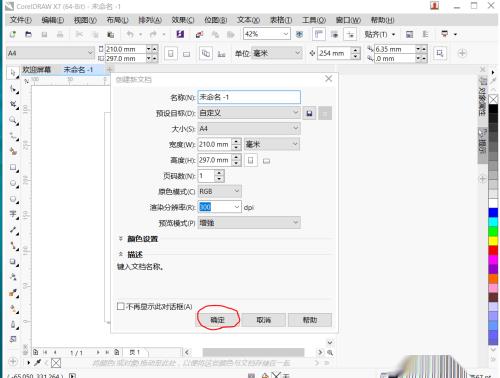Open the Text menu

[248, 20]
